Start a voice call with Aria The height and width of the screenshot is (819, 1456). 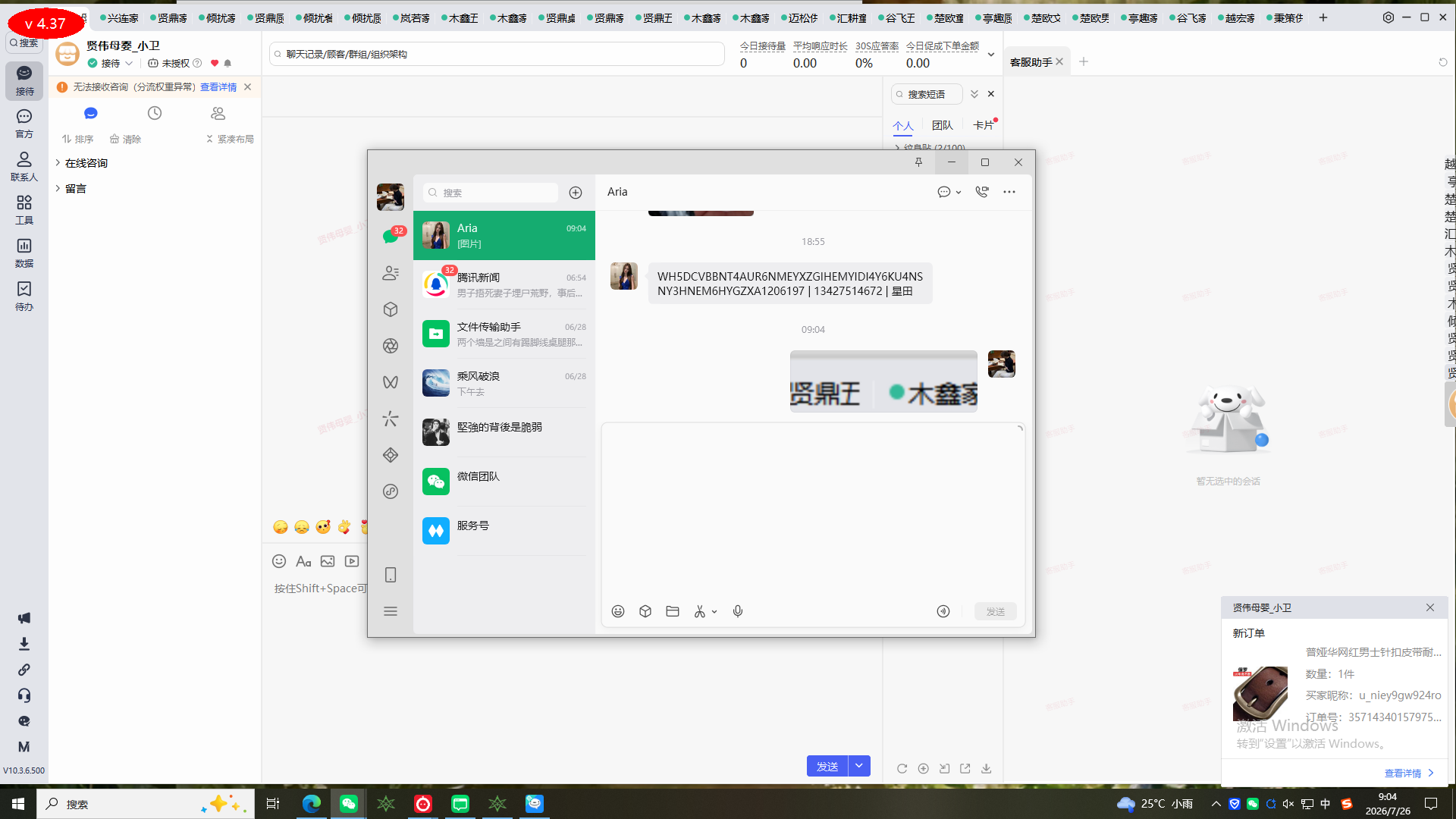(x=982, y=192)
